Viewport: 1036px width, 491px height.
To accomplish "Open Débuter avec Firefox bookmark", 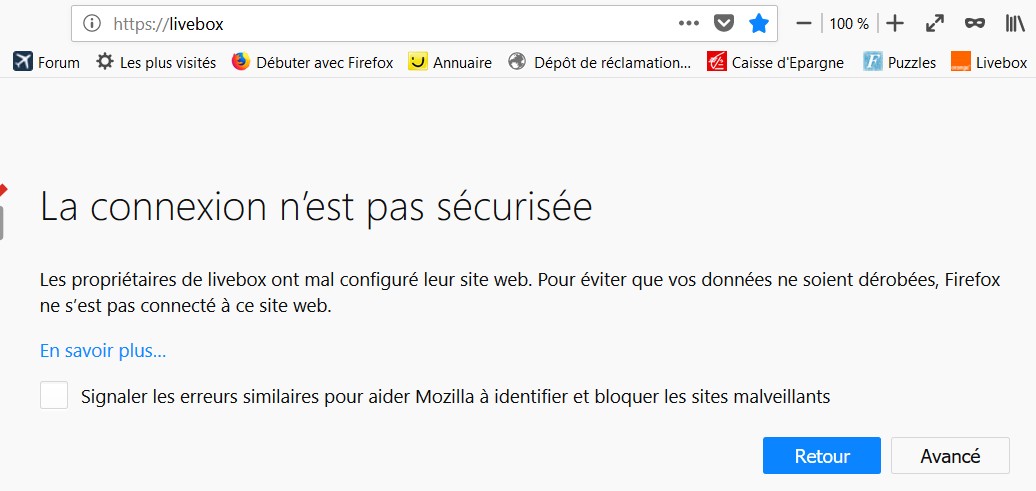I will point(312,62).
